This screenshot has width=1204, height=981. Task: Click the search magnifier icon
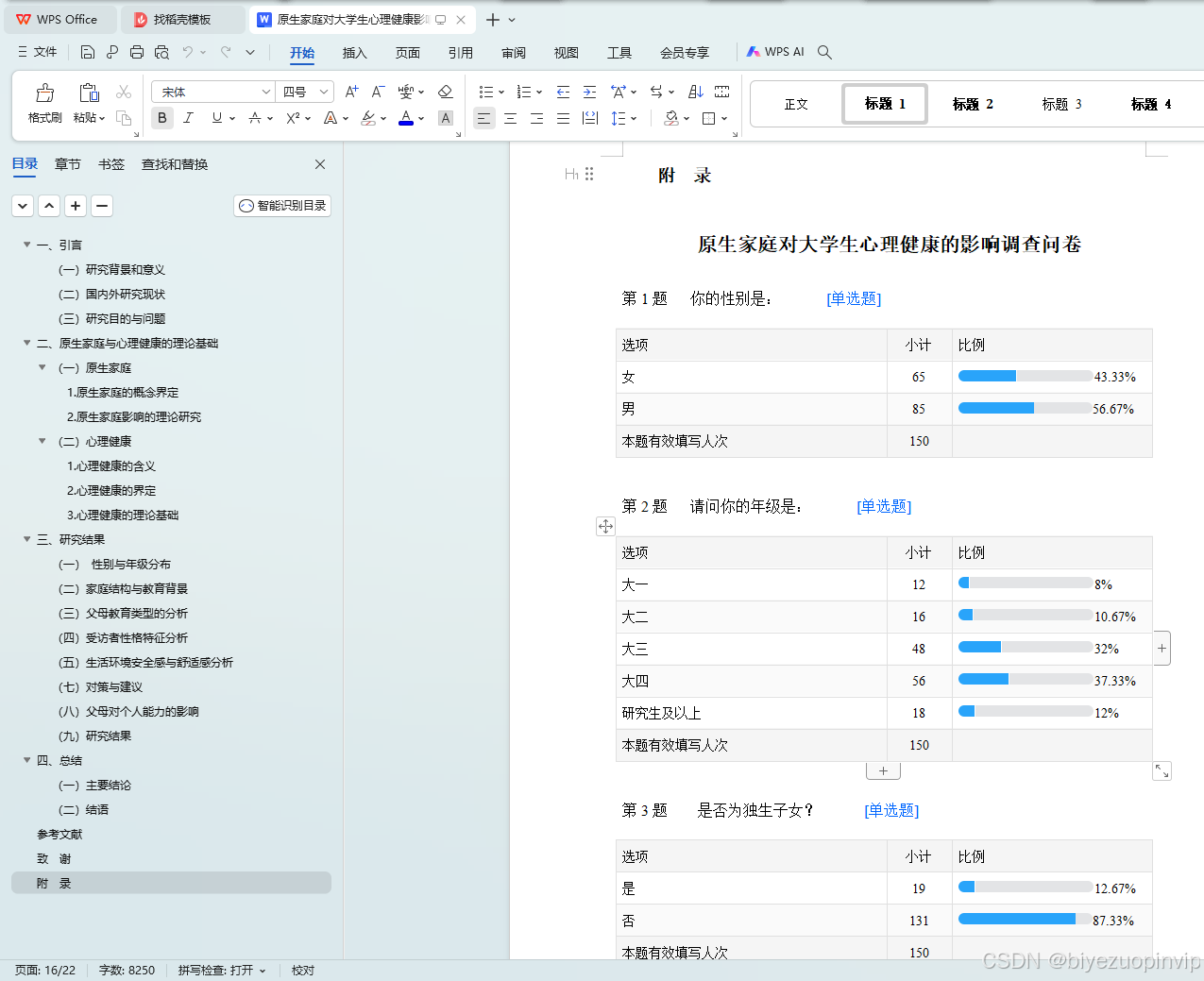click(x=824, y=52)
